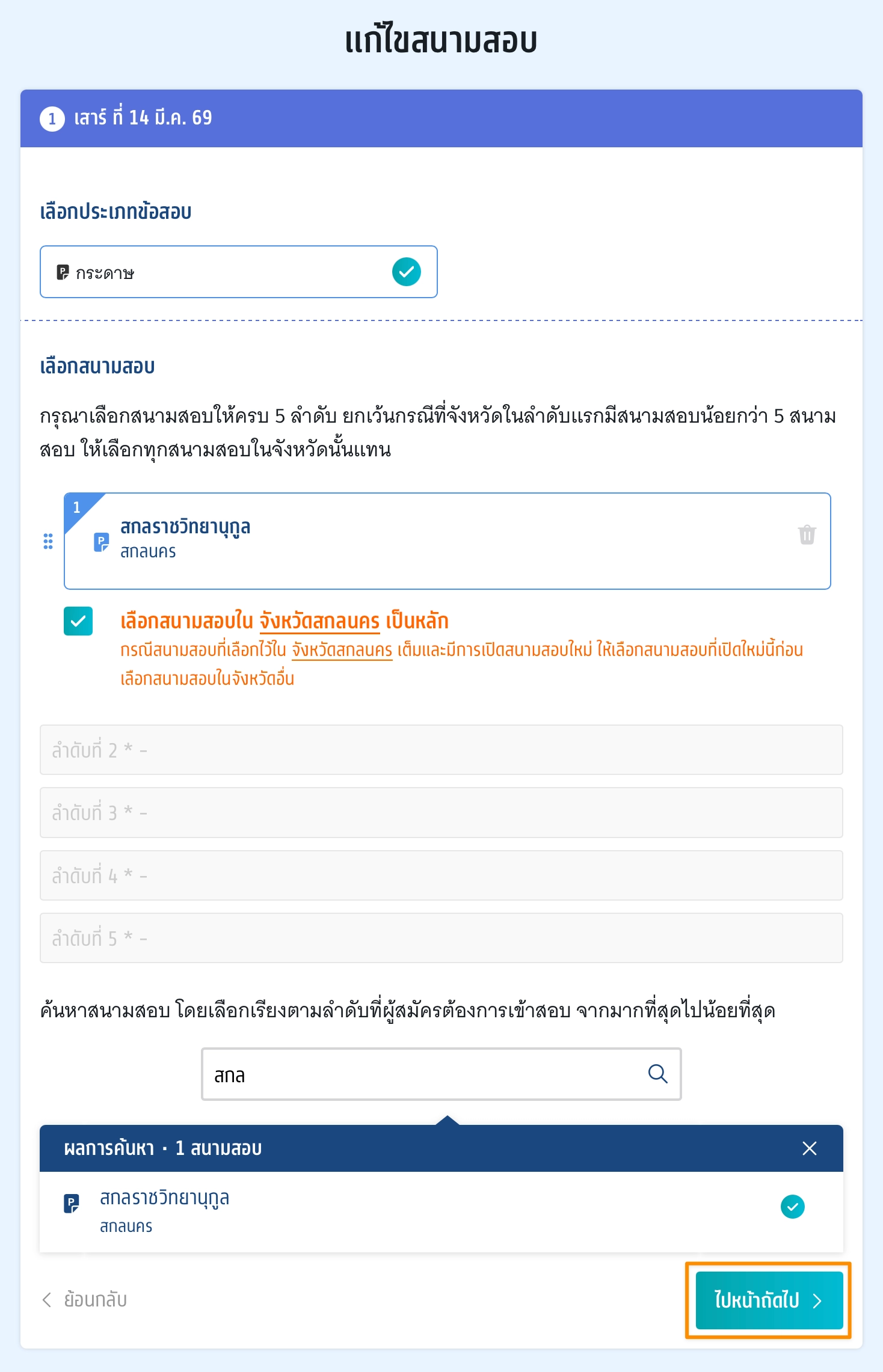Toggle the กระดาษ exam type checkmark

[x=407, y=272]
